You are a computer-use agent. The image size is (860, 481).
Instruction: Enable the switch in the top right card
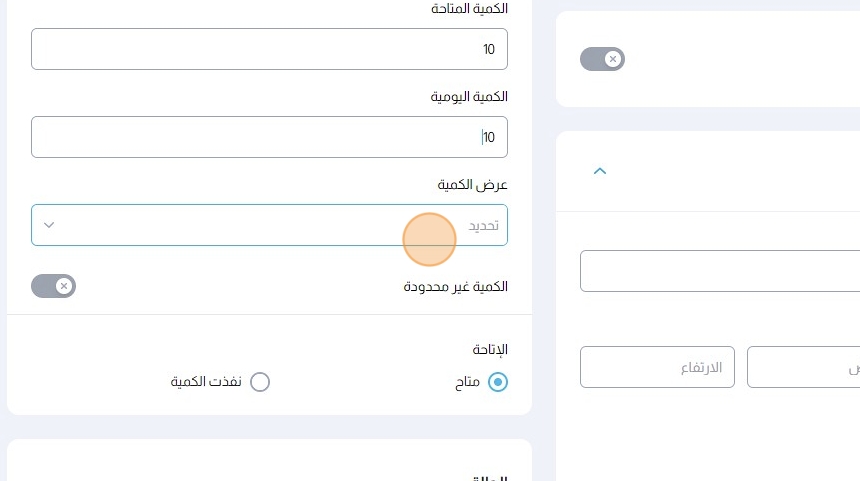(x=602, y=59)
